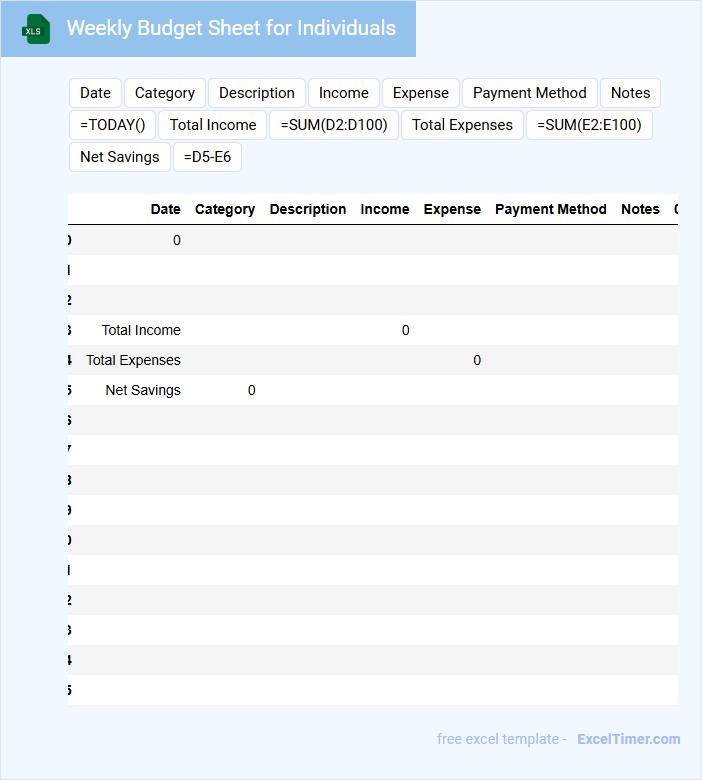Click the Net Savings tag chip

[x=120, y=157]
